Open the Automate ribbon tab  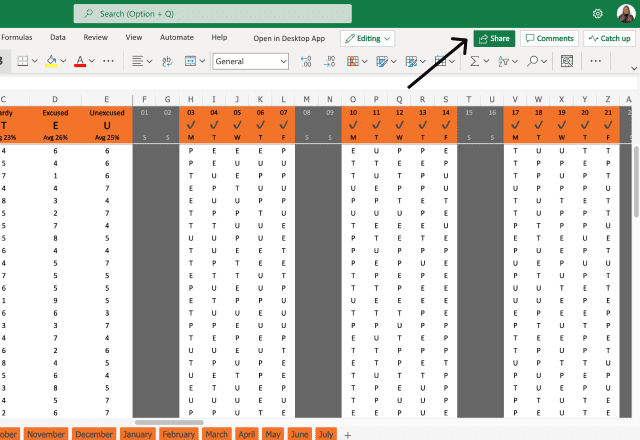click(x=177, y=37)
